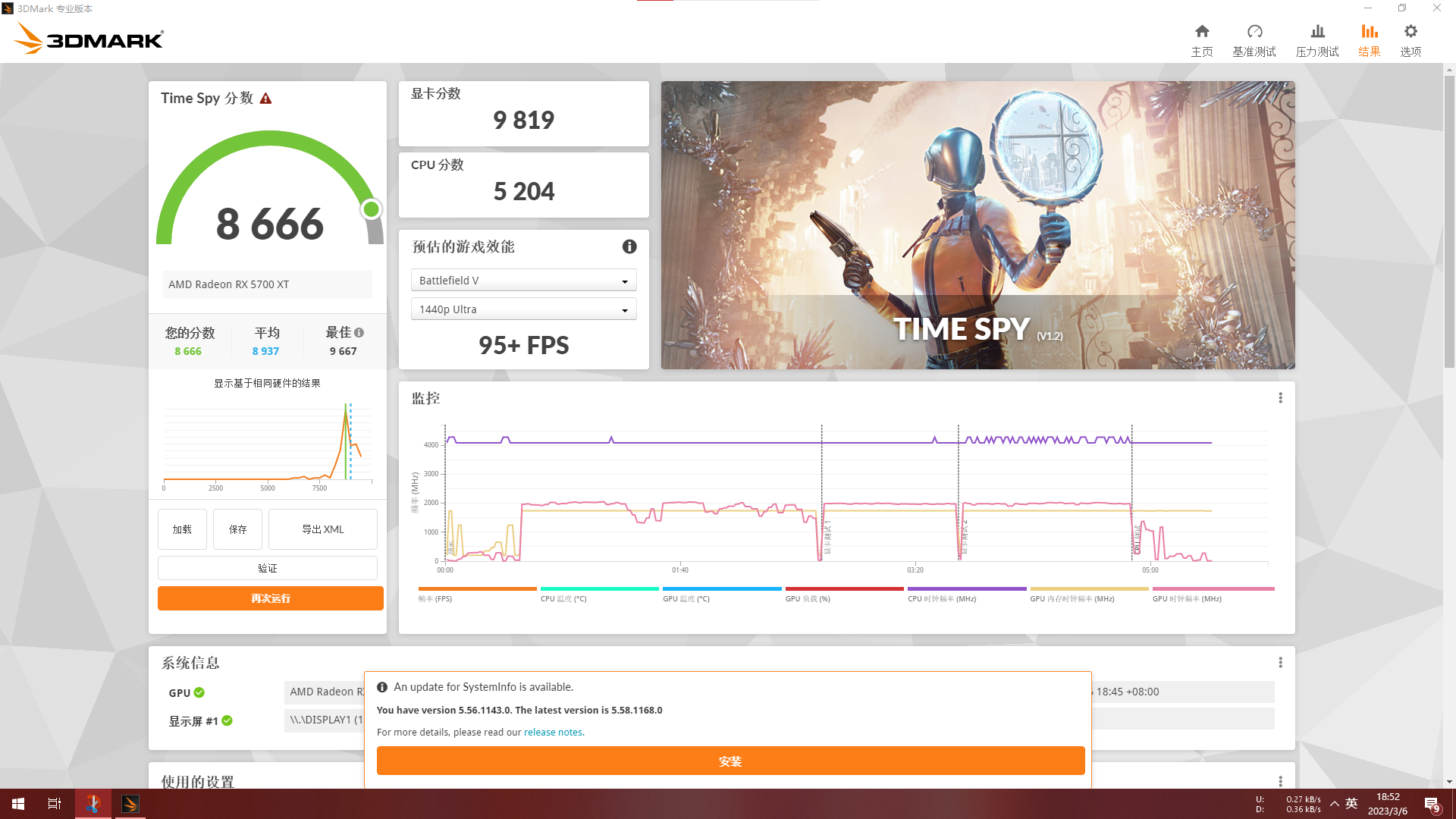Image resolution: width=1456 pixels, height=819 pixels.
Task: Open the Home page icon
Action: 1202,32
